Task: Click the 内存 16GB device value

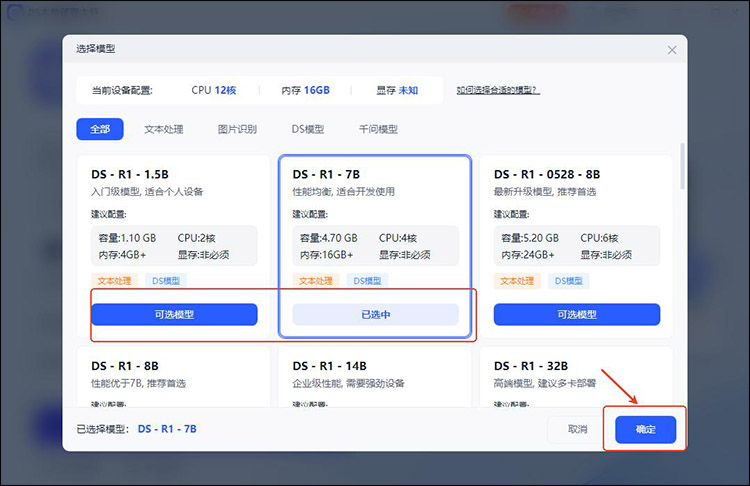Action: coord(305,90)
